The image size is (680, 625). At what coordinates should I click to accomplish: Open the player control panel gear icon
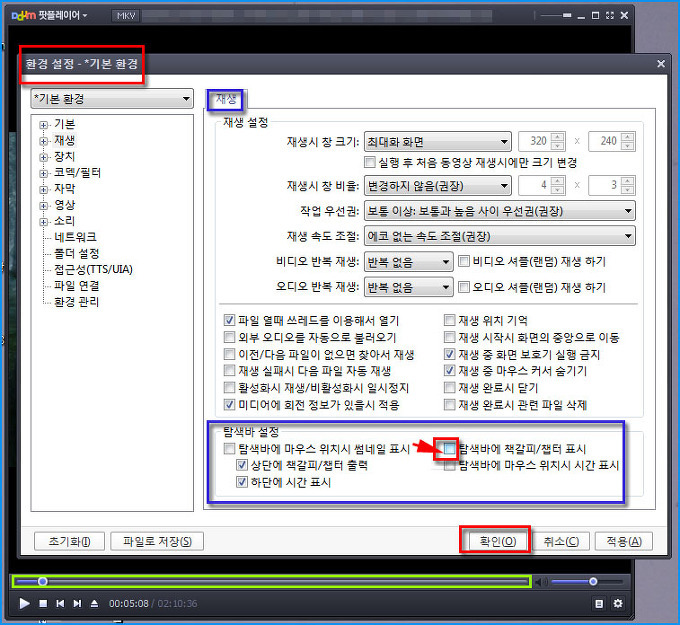618,603
